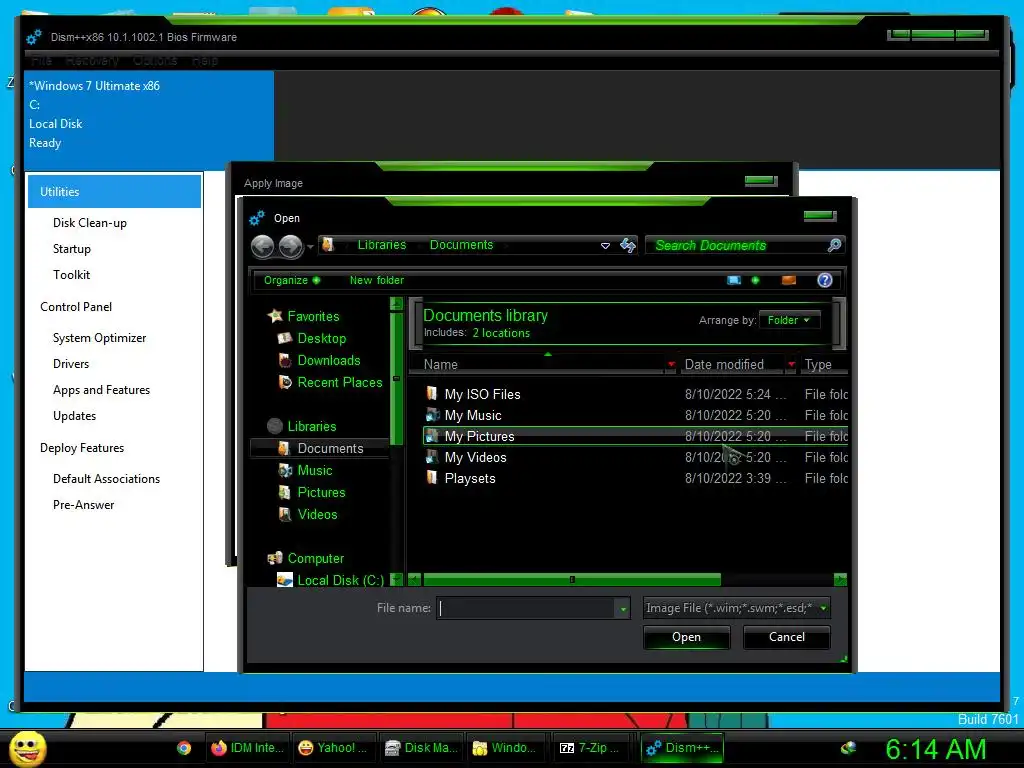Viewport: 1024px width, 768px height.
Task: Click the Forward navigation arrow
Action: [291, 246]
